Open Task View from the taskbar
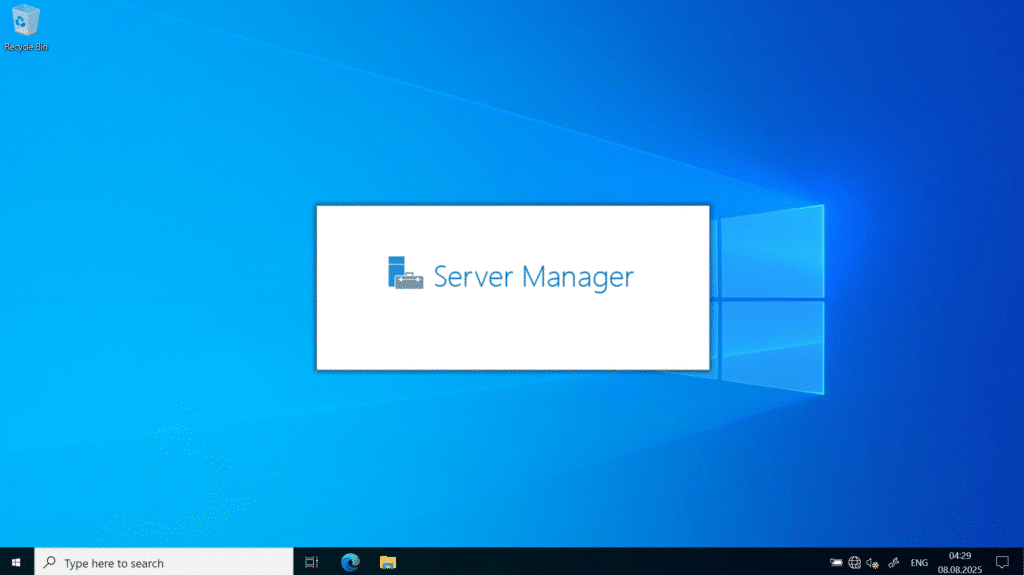 [311, 563]
